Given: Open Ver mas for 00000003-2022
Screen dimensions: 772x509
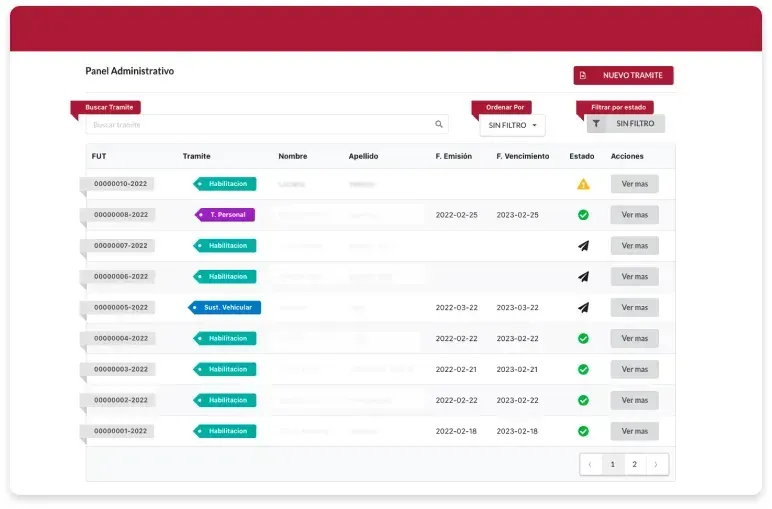Looking at the screenshot, I should pos(635,369).
